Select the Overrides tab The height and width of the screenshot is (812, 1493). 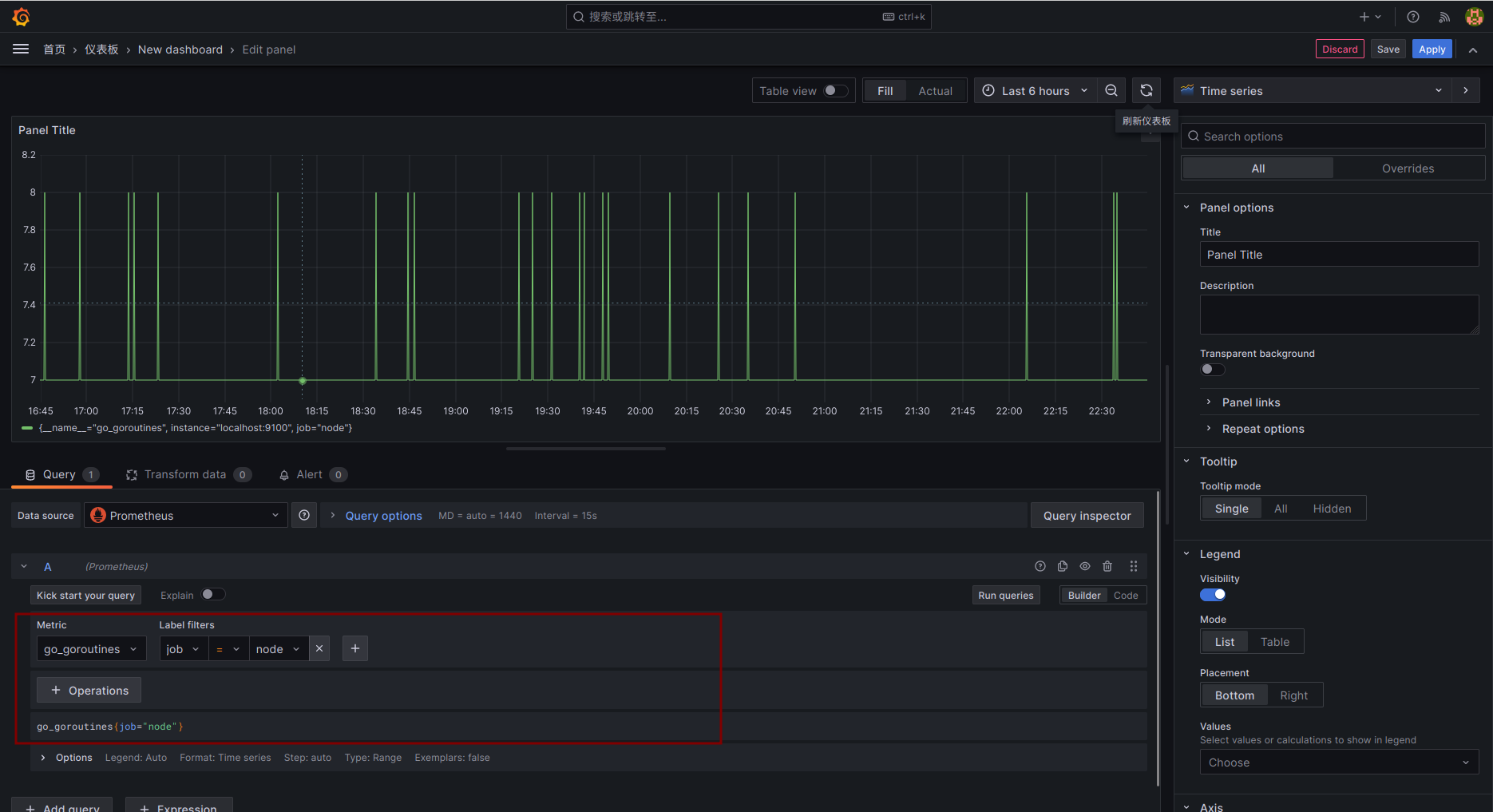pos(1408,168)
